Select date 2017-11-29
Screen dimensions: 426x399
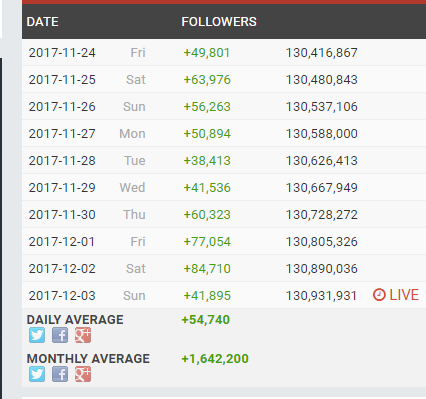click(62, 188)
